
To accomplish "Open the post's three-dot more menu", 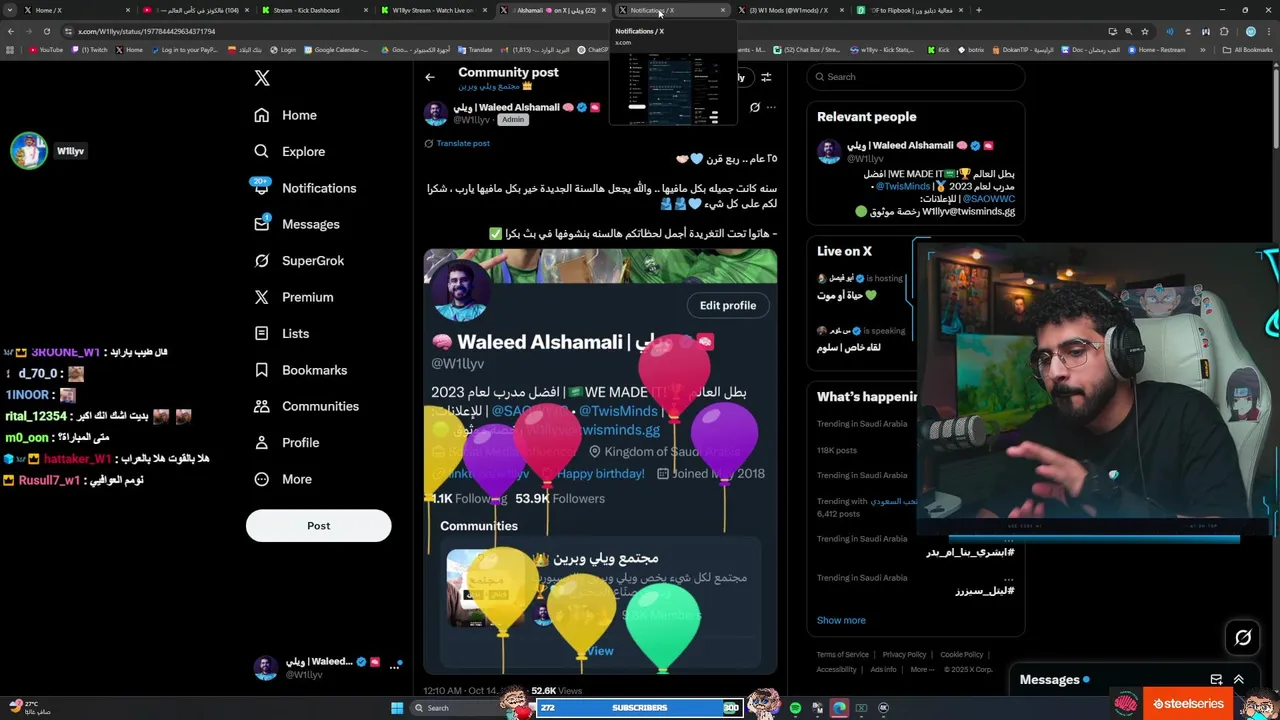I will pos(770,107).
